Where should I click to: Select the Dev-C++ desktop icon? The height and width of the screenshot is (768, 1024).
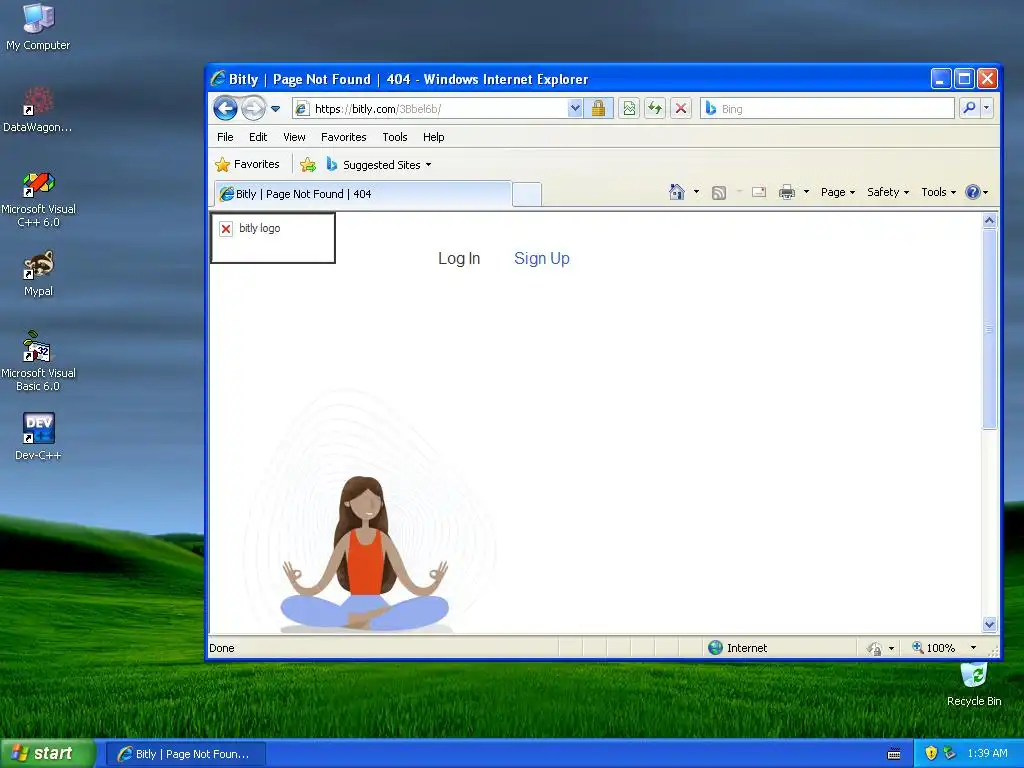click(38, 436)
